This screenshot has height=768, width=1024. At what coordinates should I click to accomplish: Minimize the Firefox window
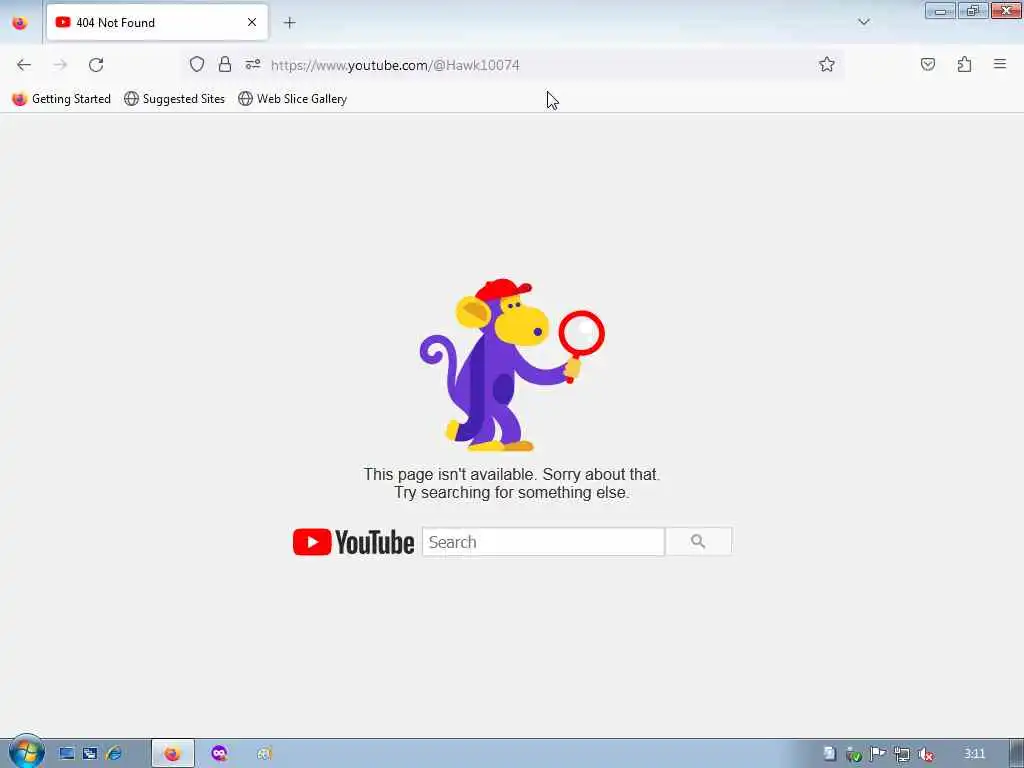click(940, 10)
